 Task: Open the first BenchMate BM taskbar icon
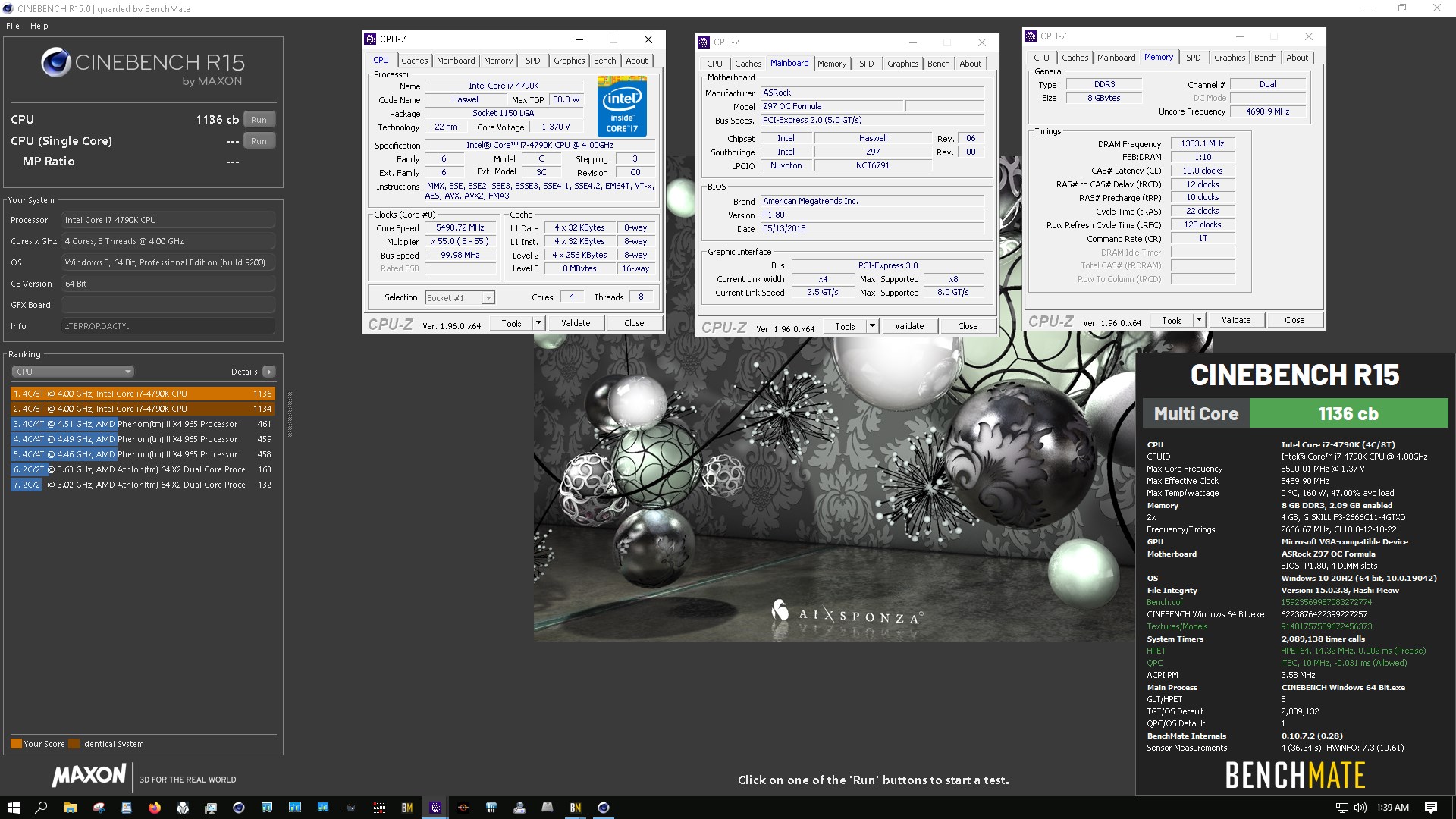407,808
